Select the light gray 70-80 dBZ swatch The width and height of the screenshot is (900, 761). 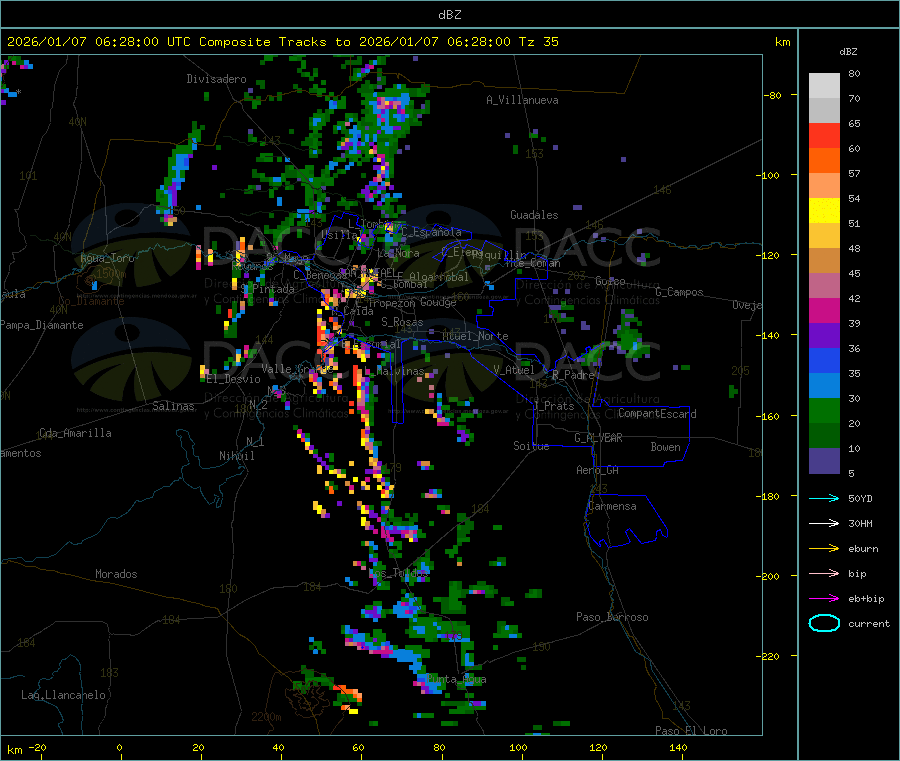(x=824, y=86)
